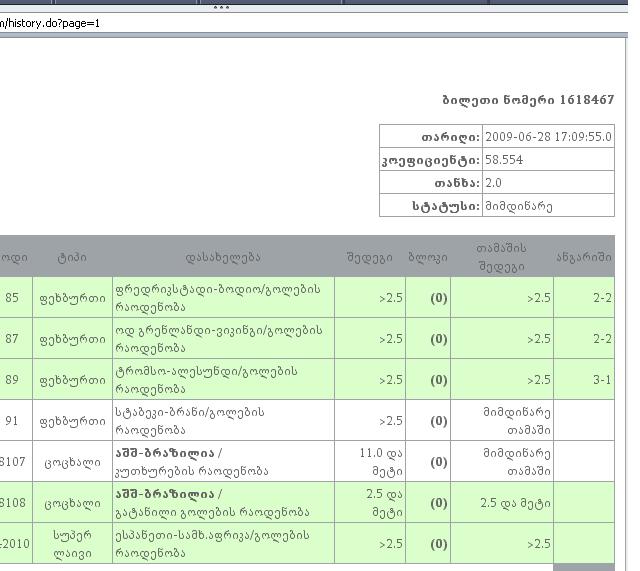Click the კოეფიციენტი label cell
Screen dimensions: 640x571
431,160
